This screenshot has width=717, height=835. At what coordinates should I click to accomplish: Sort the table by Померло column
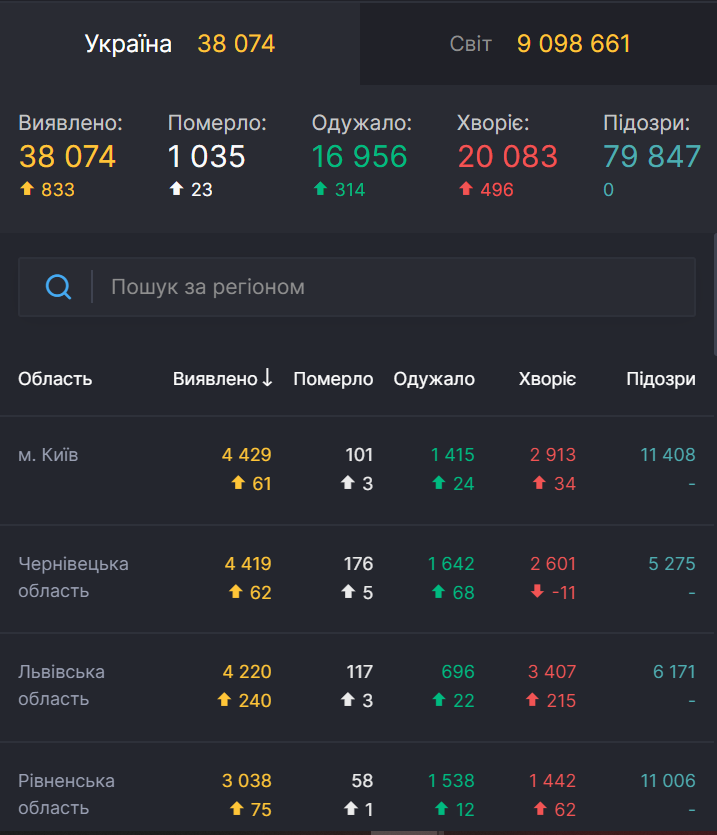332,379
